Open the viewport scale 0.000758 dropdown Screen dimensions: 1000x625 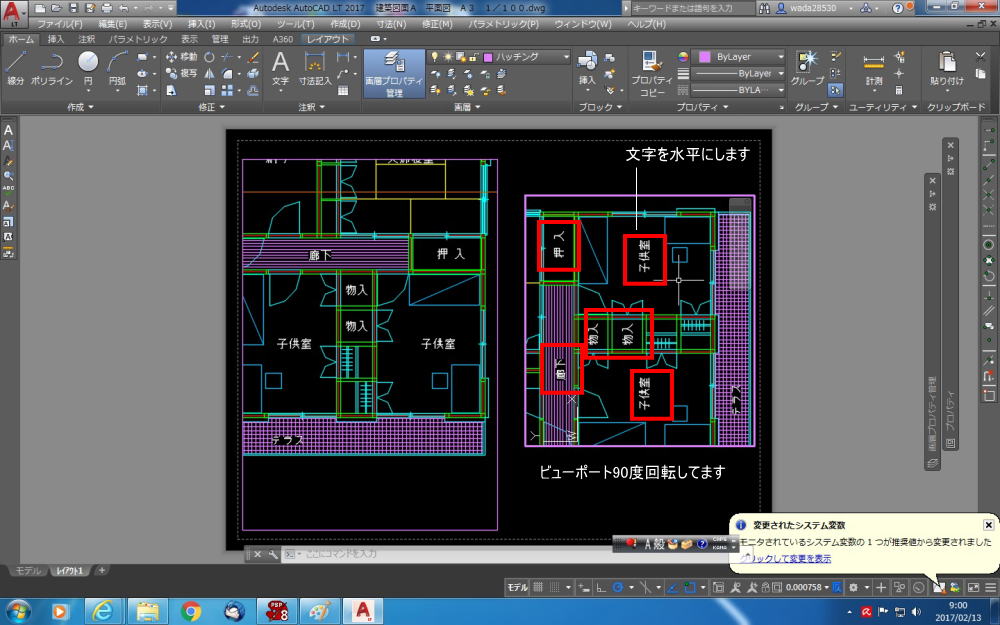point(807,587)
